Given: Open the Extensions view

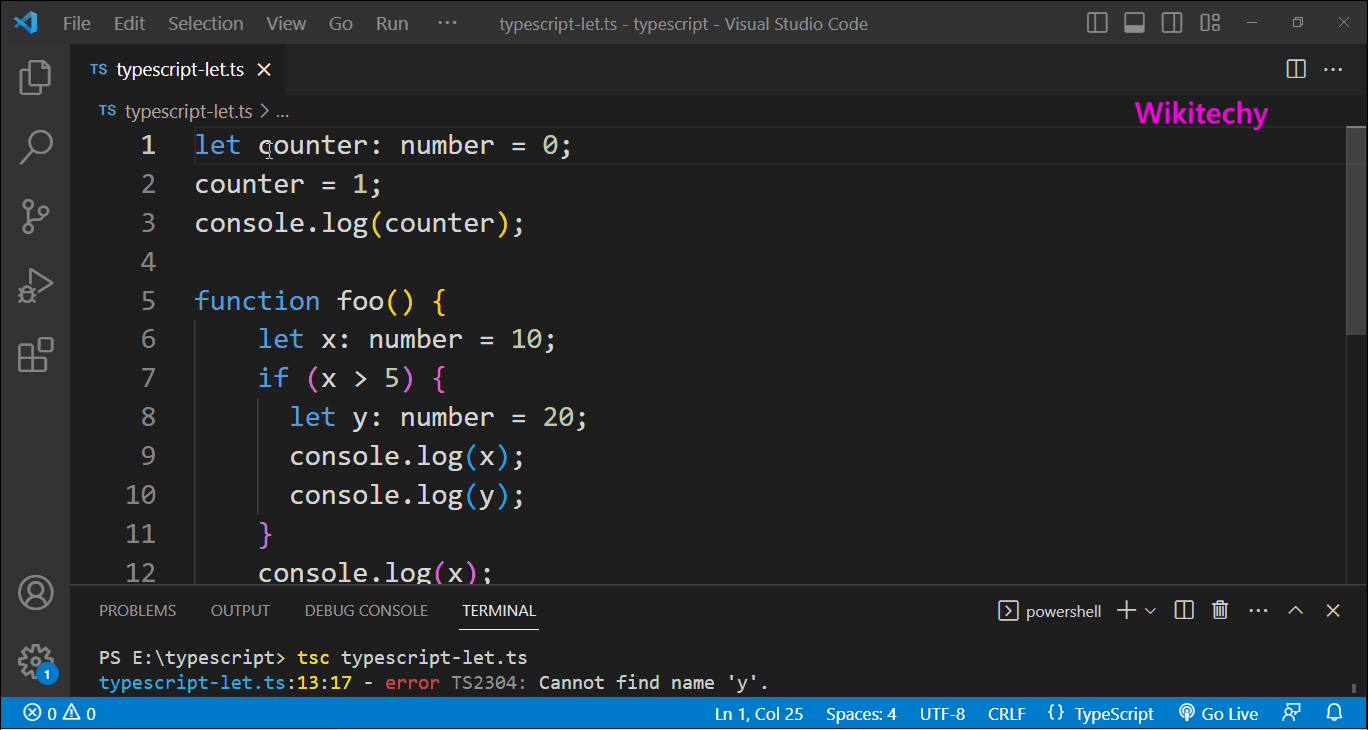Looking at the screenshot, I should point(35,355).
